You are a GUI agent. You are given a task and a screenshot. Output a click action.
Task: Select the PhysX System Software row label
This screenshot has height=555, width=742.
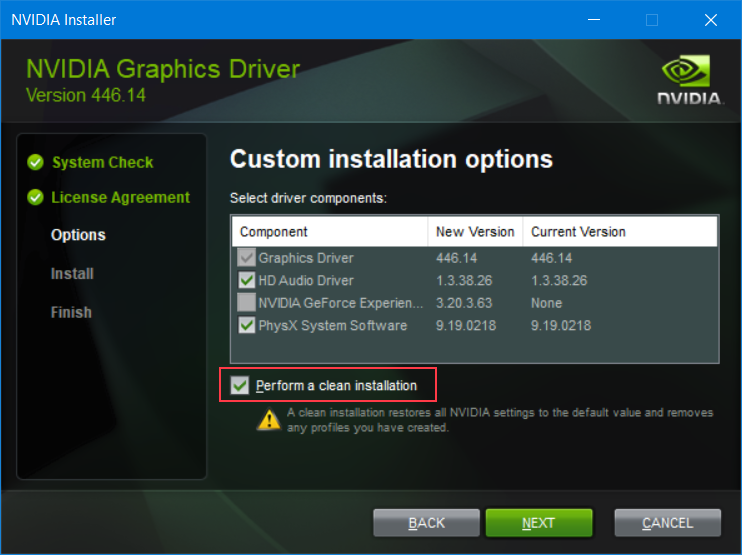pyautogui.click(x=333, y=325)
